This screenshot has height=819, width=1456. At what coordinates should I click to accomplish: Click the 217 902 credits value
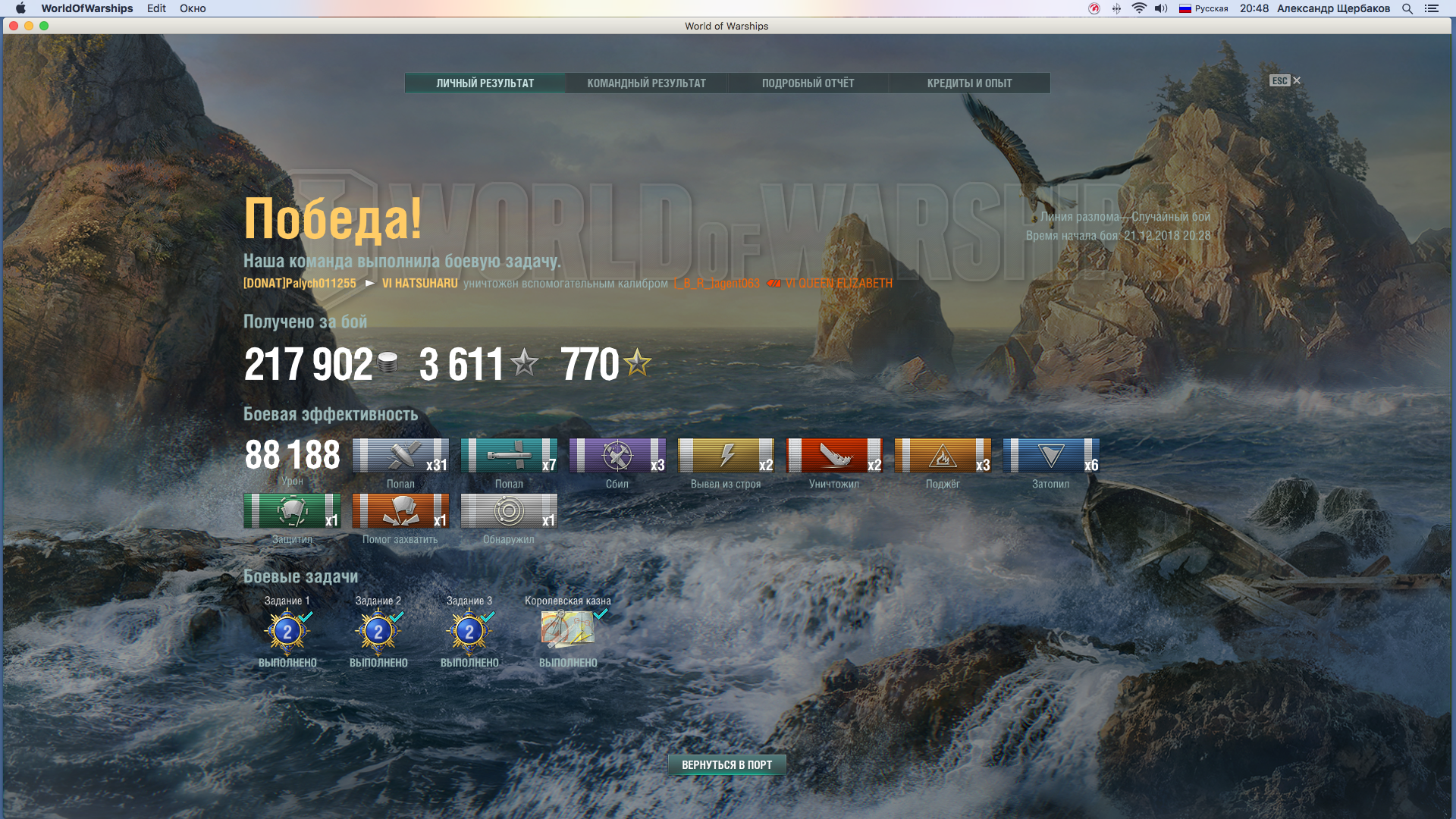click(x=308, y=365)
